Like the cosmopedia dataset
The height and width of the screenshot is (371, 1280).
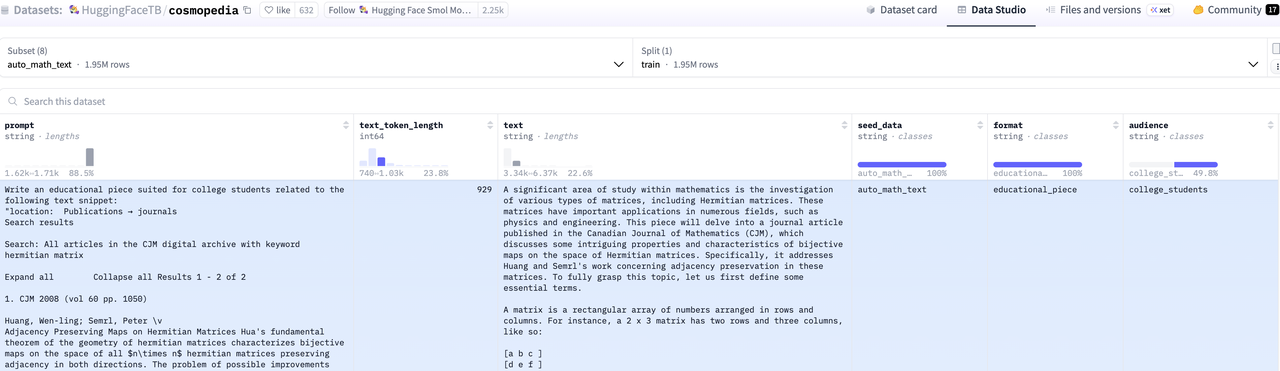277,10
